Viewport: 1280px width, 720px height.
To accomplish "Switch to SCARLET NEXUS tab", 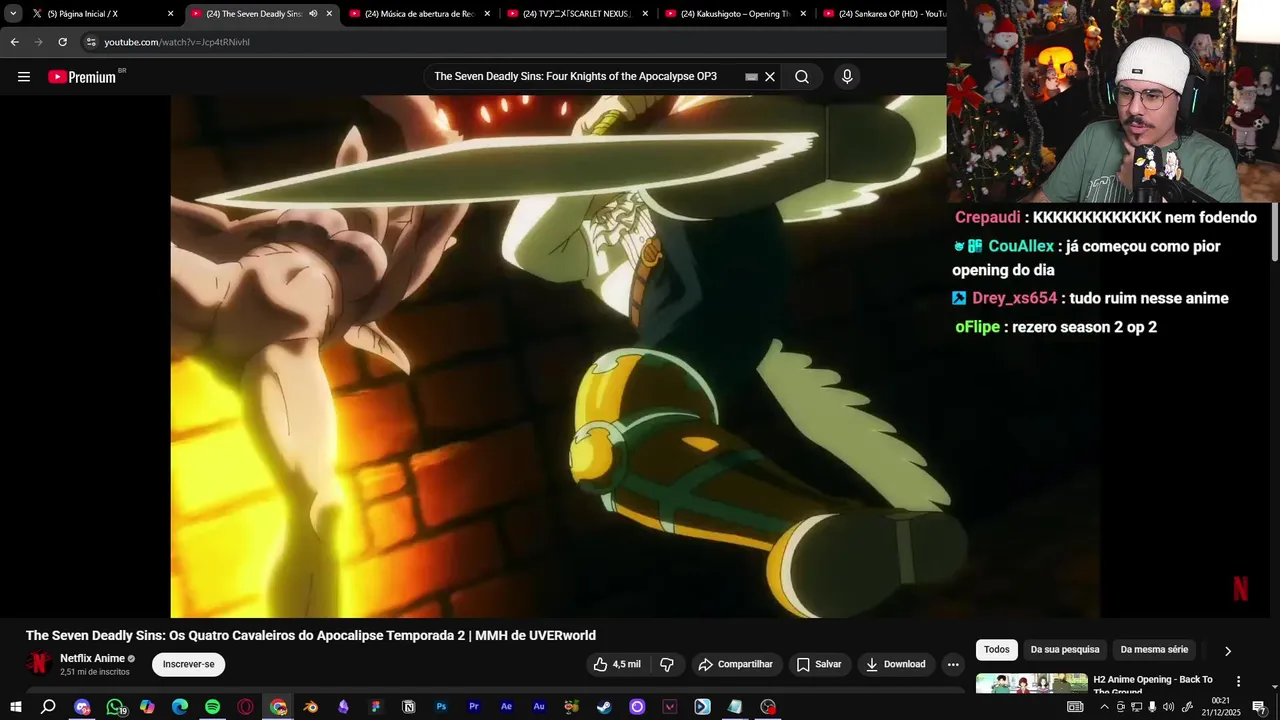I will pyautogui.click(x=577, y=14).
